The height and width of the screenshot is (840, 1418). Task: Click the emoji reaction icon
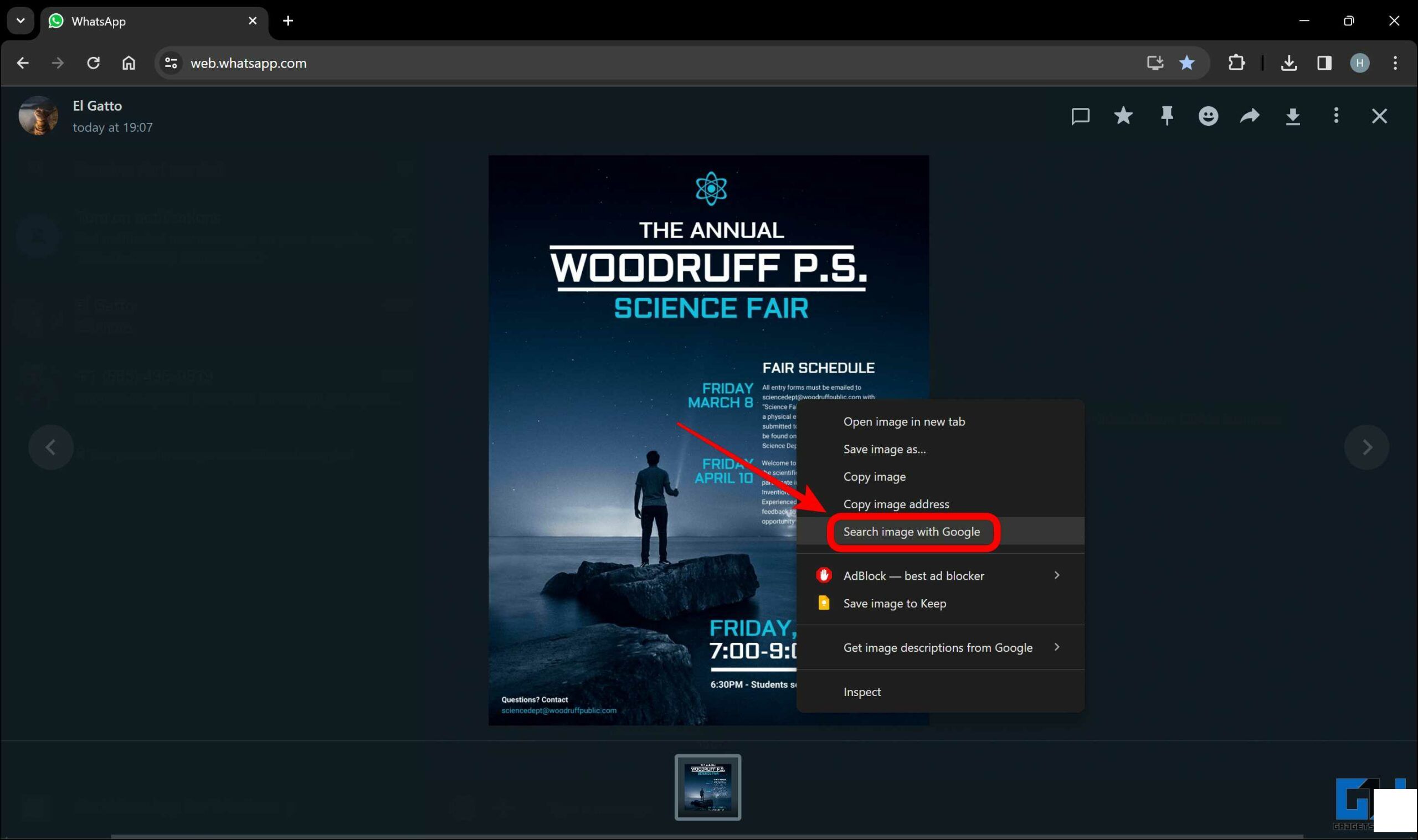coord(1209,115)
